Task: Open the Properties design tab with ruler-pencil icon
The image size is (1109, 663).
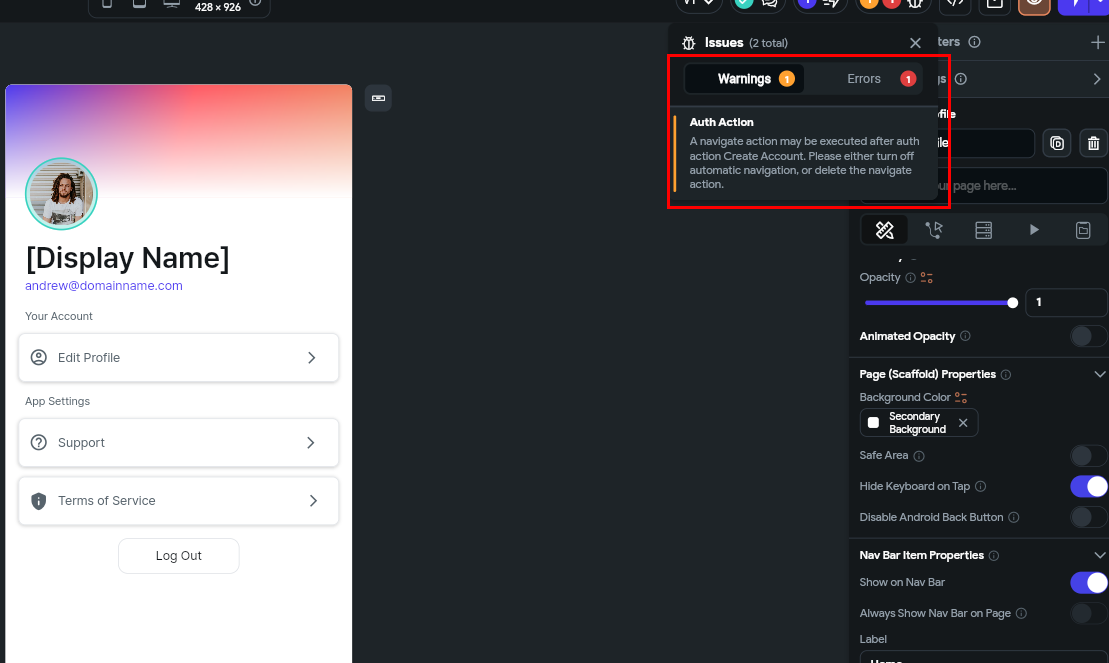Action: pos(885,230)
